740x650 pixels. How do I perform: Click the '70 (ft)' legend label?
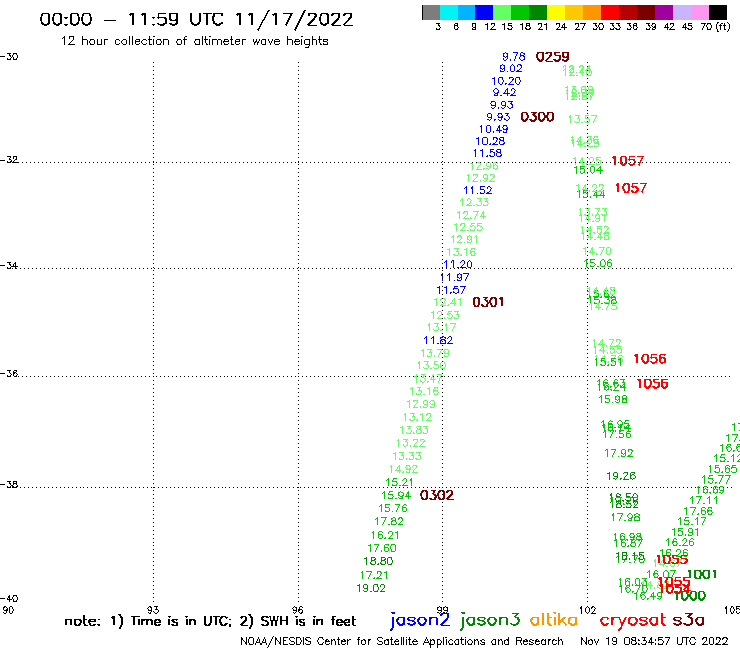(x=715, y=26)
